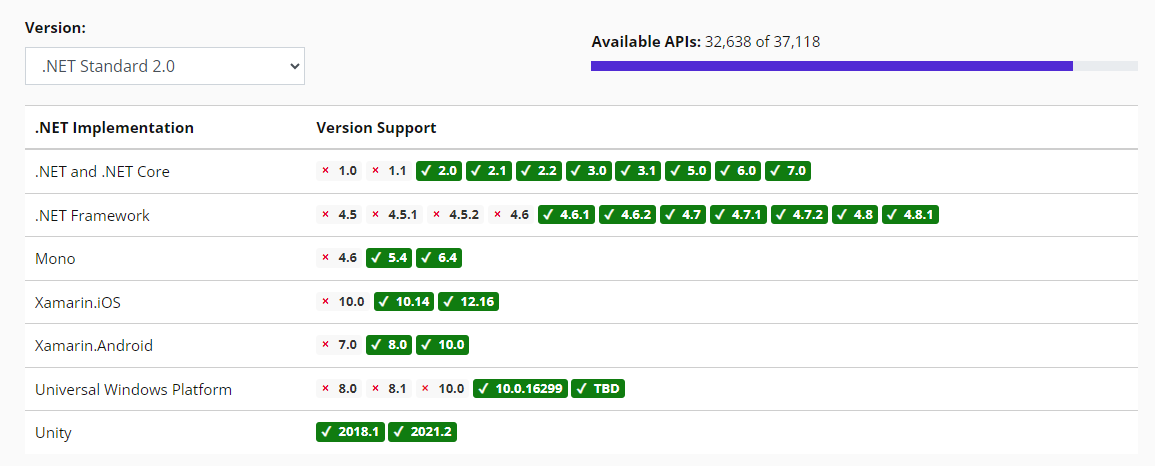Click supported Mono 6.4 badge
Viewport: 1155px width, 466px height.
pos(439,258)
